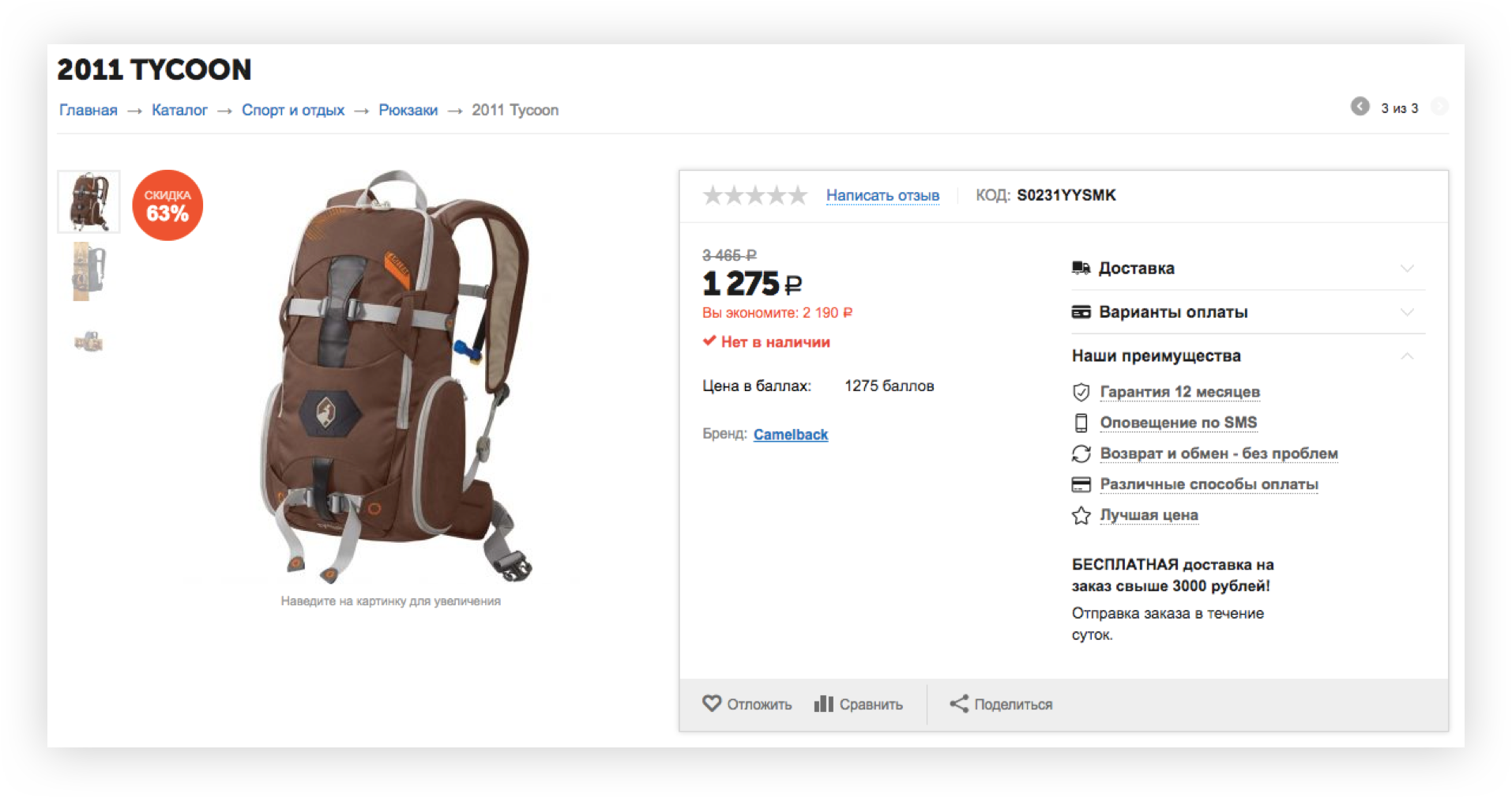Expand the Доставка section chevron
1512x798 pixels.
click(x=1407, y=269)
